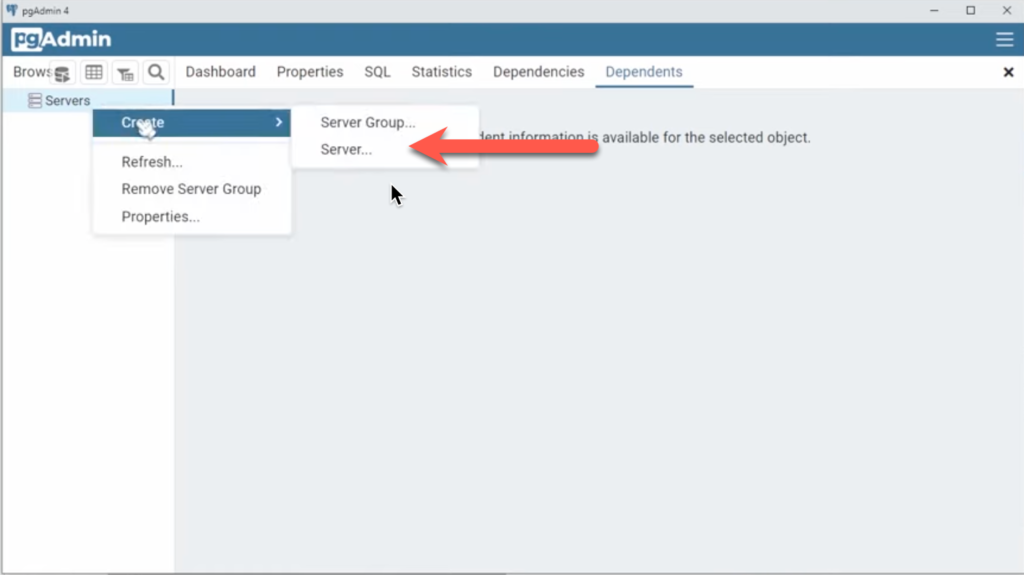Choose Server... from the Create submenu
This screenshot has width=1024, height=575.
[x=346, y=150]
